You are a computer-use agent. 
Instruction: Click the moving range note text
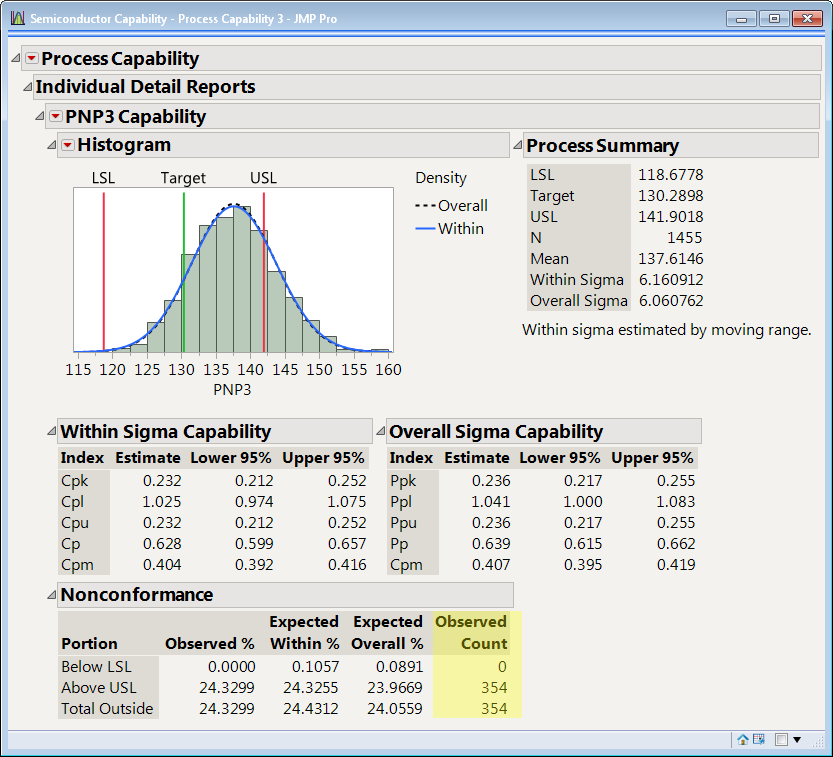point(667,330)
